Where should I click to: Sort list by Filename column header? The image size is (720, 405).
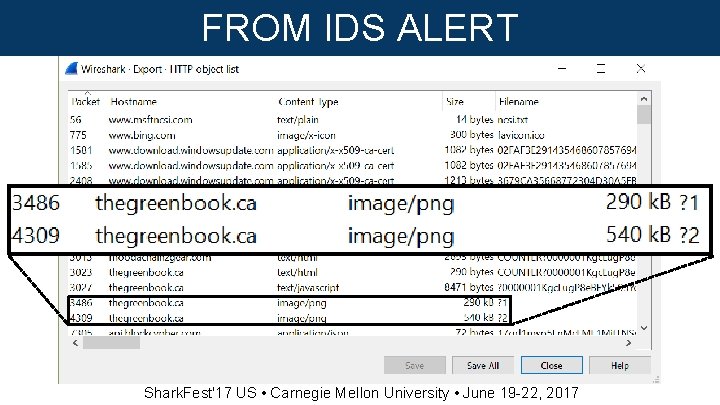pos(519,101)
